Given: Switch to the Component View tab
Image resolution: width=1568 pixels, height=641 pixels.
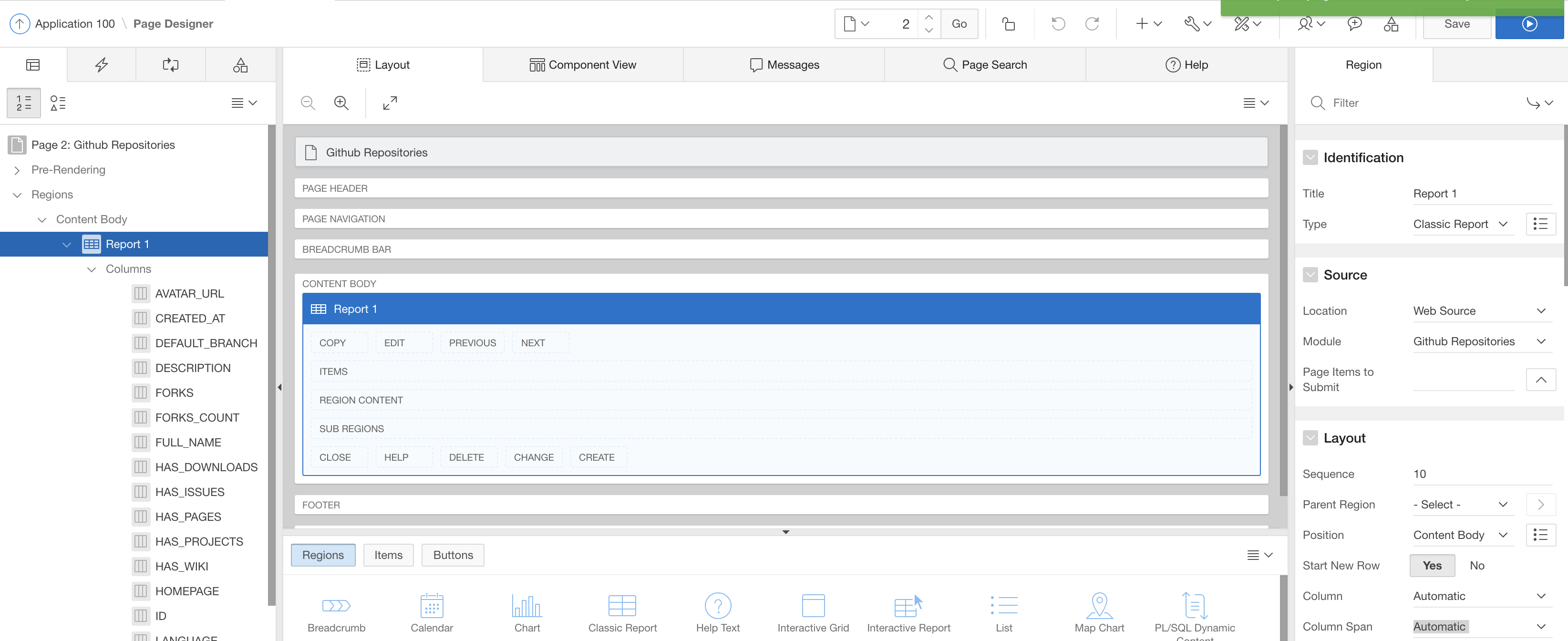Looking at the screenshot, I should click(x=583, y=64).
